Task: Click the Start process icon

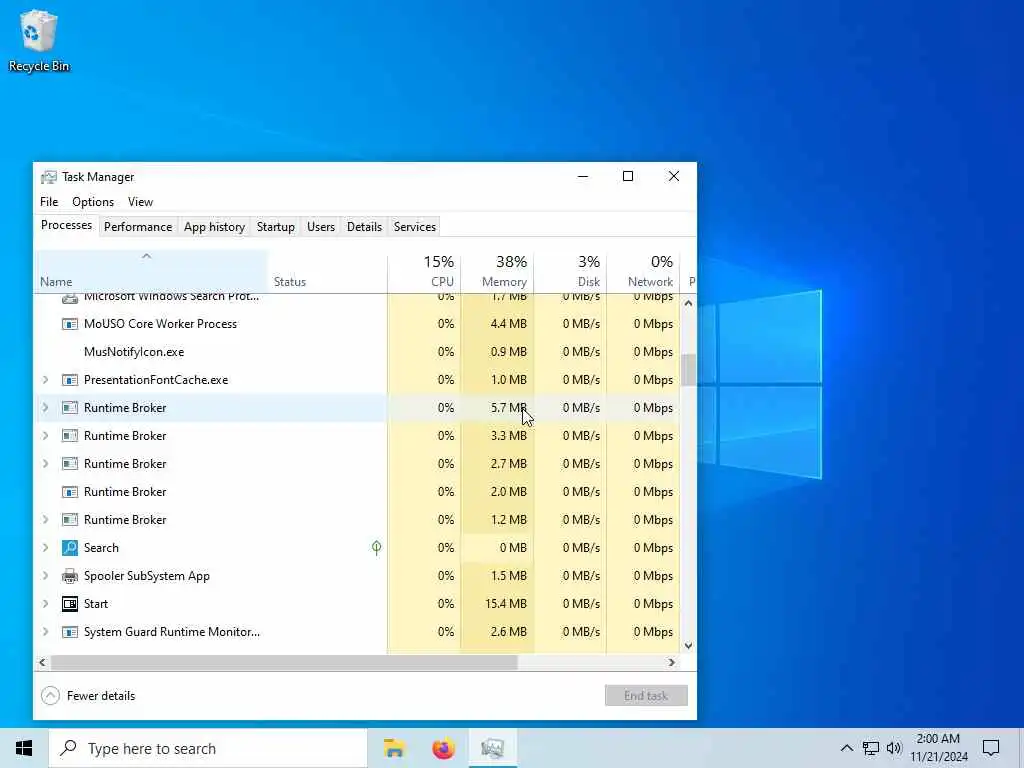Action: [x=70, y=604]
